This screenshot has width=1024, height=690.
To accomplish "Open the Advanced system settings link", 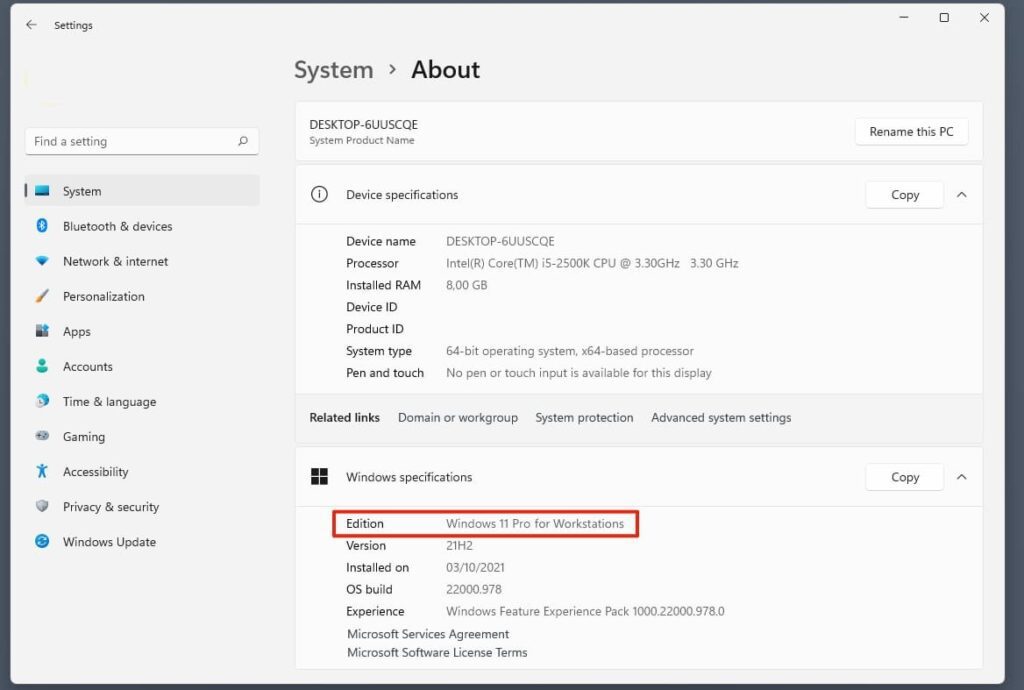I will [x=720, y=418].
